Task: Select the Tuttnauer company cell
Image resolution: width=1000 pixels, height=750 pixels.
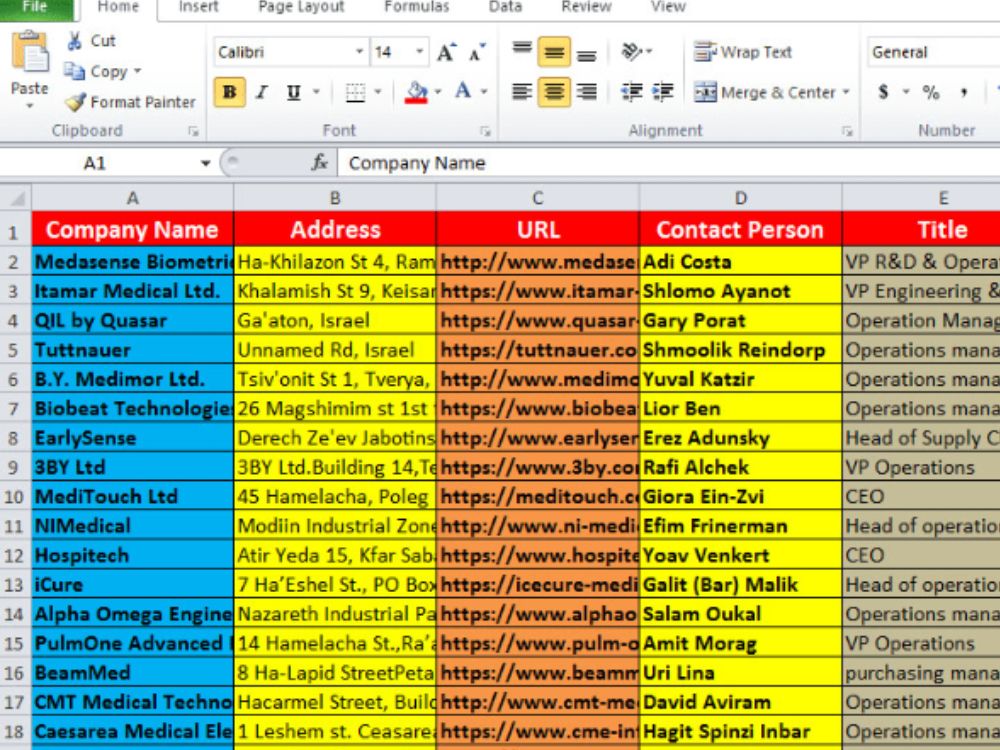Action: tap(132, 350)
